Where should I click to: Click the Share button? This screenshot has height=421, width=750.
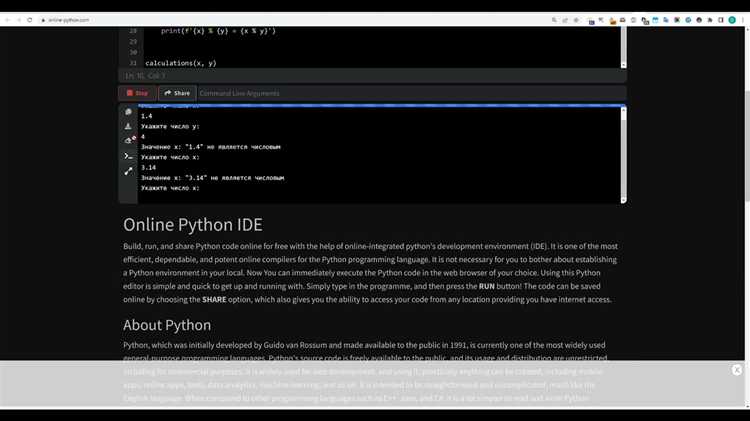[x=177, y=93]
